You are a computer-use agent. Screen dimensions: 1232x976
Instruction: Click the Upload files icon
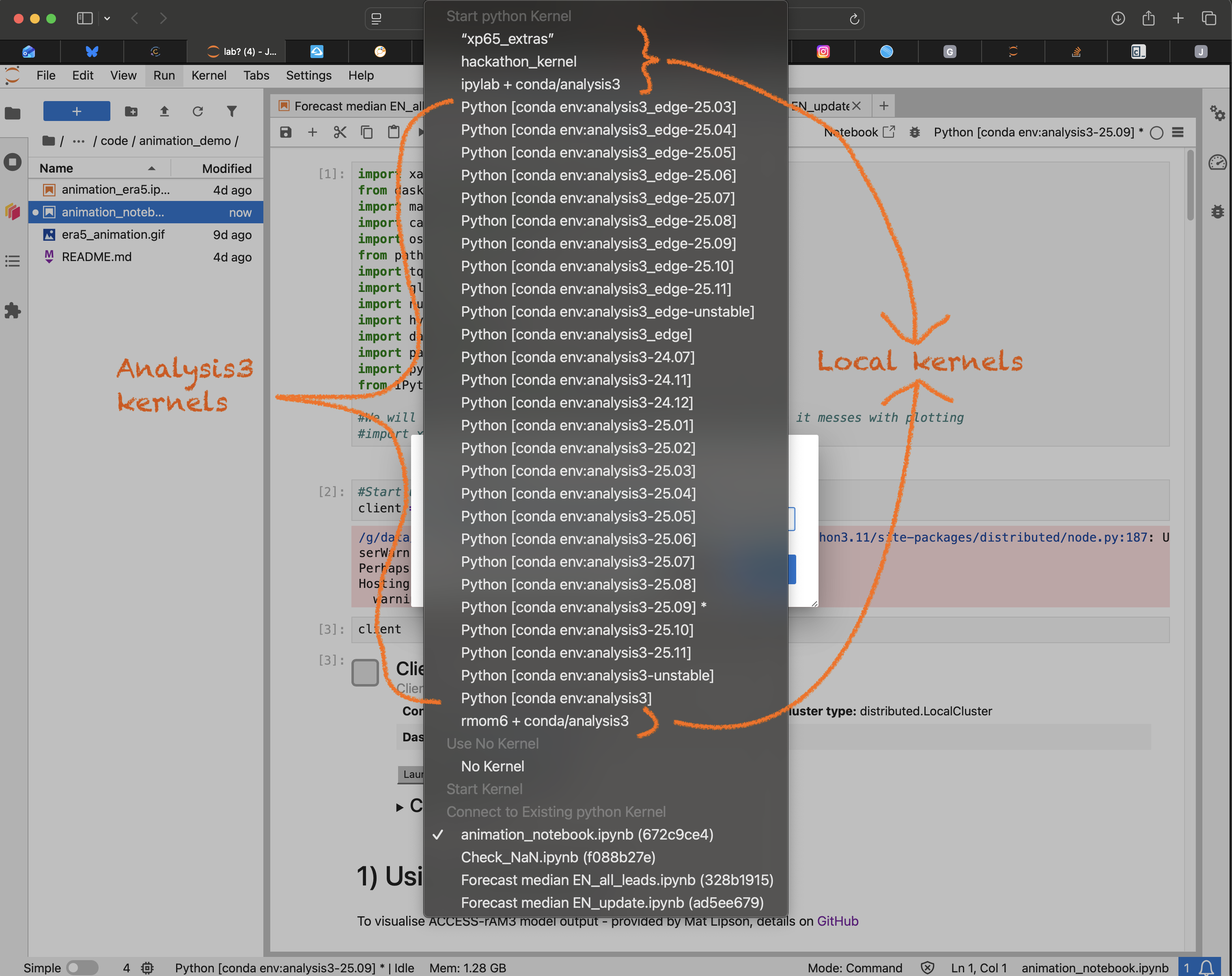pos(164,111)
